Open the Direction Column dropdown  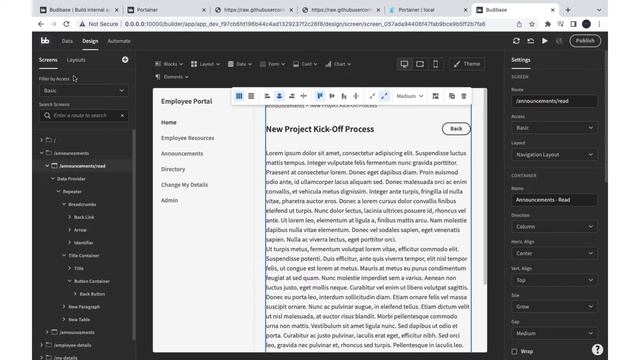pyautogui.click(x=554, y=227)
